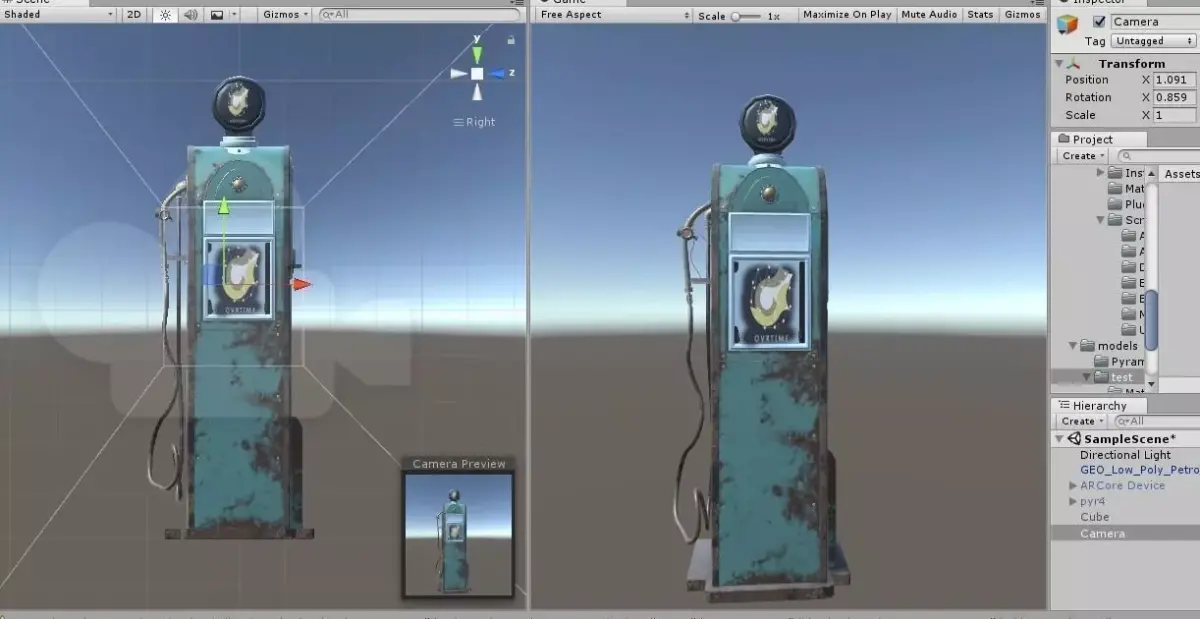Collapse the models folder
This screenshot has width=1200, height=619.
click(1072, 346)
